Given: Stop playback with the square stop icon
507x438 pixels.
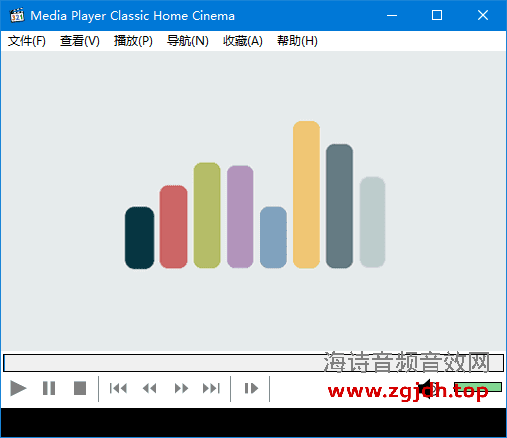Looking at the screenshot, I should pos(80,388).
